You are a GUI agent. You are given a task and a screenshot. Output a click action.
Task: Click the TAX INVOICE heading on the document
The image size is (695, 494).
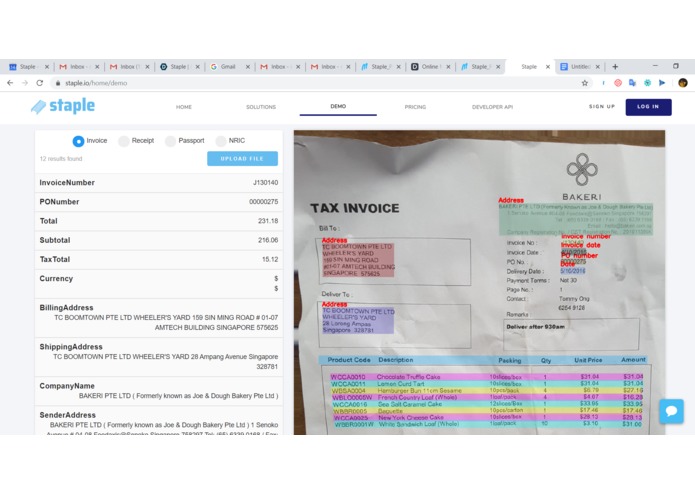click(x=355, y=208)
